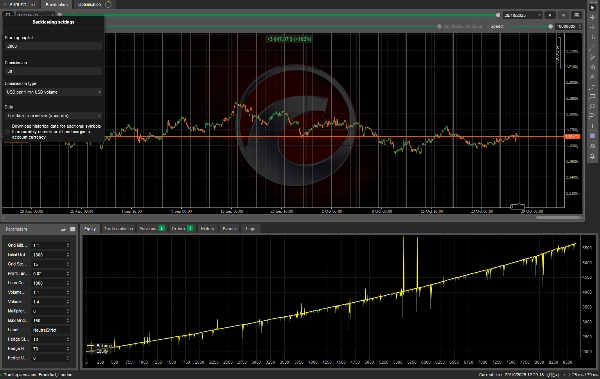Adjust the Grid Mul parameter stepper
The height and width of the screenshot is (379, 600).
tap(68, 245)
